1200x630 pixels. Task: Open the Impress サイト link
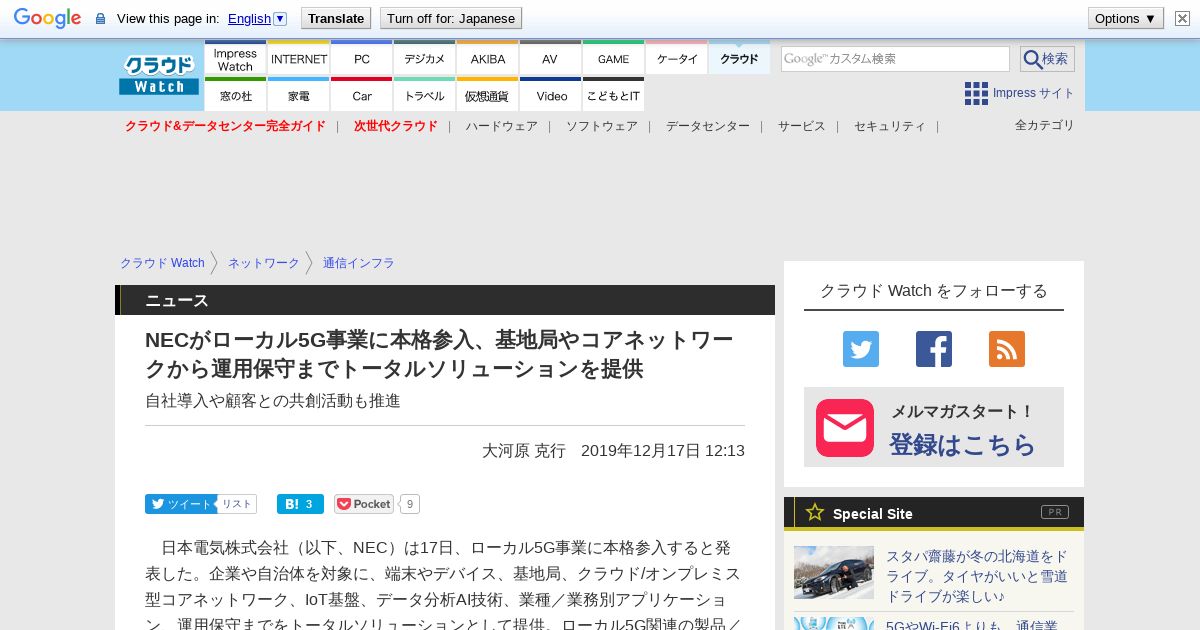(1033, 93)
